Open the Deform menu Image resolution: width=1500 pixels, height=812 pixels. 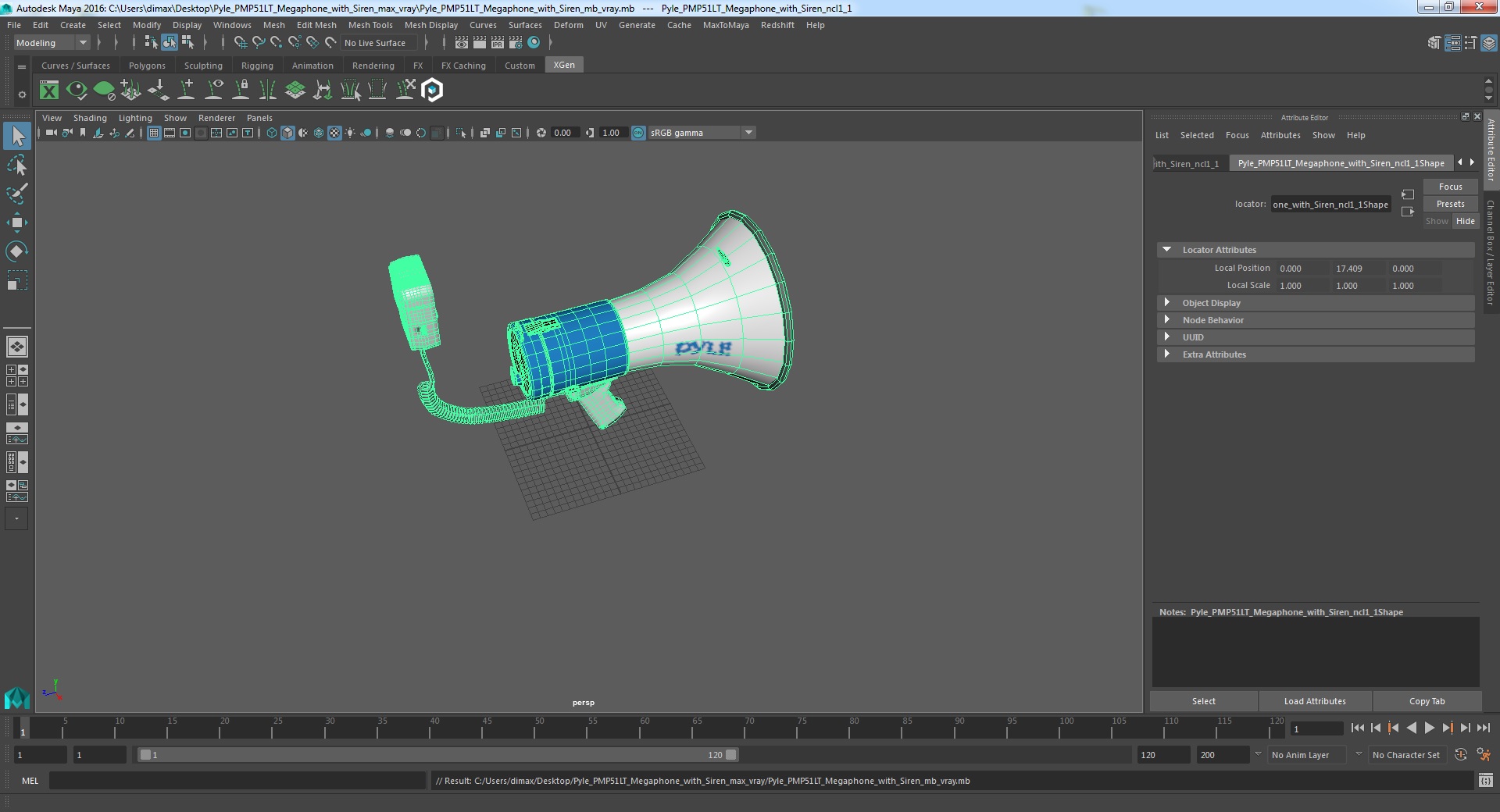click(568, 25)
